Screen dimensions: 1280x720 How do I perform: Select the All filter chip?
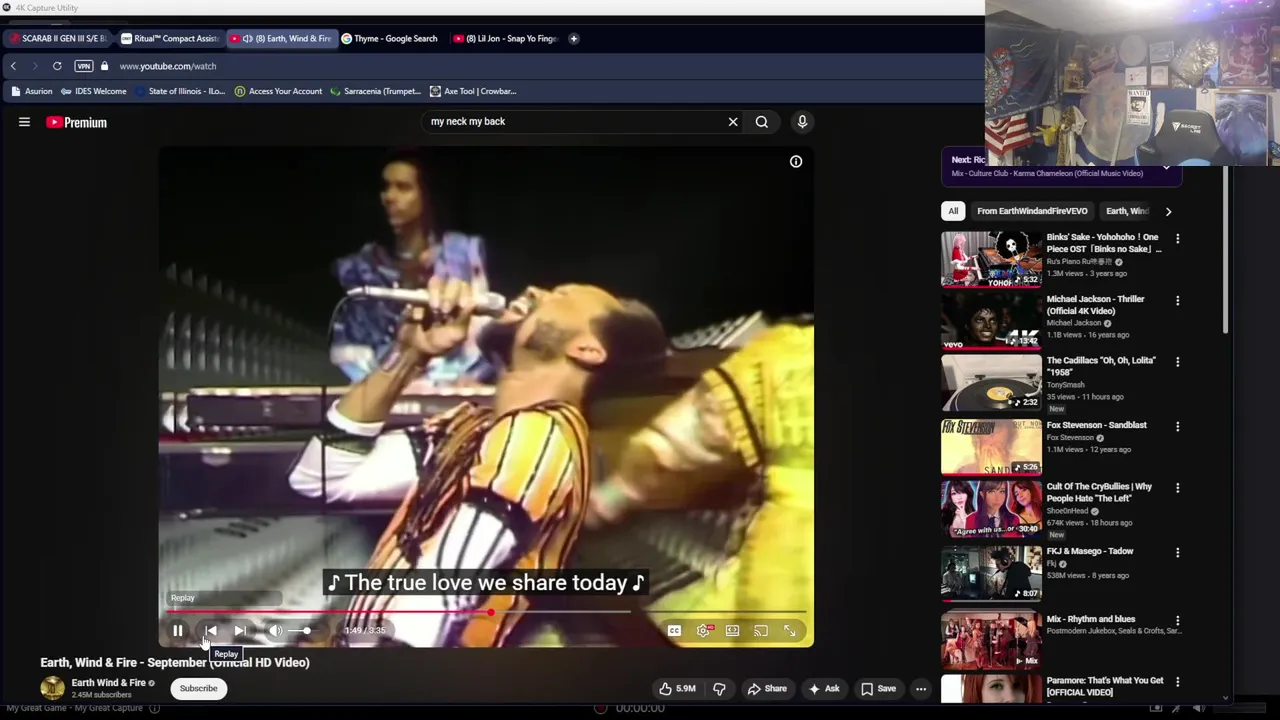(953, 211)
